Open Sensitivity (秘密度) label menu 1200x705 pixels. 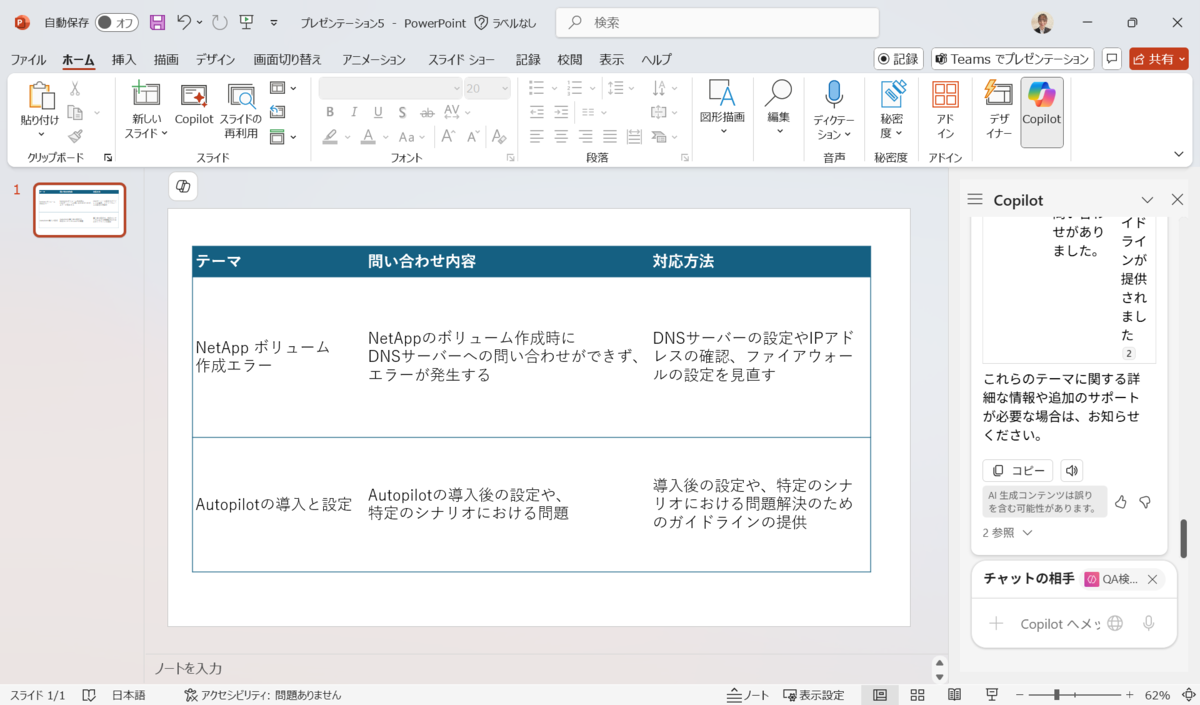pos(891,111)
